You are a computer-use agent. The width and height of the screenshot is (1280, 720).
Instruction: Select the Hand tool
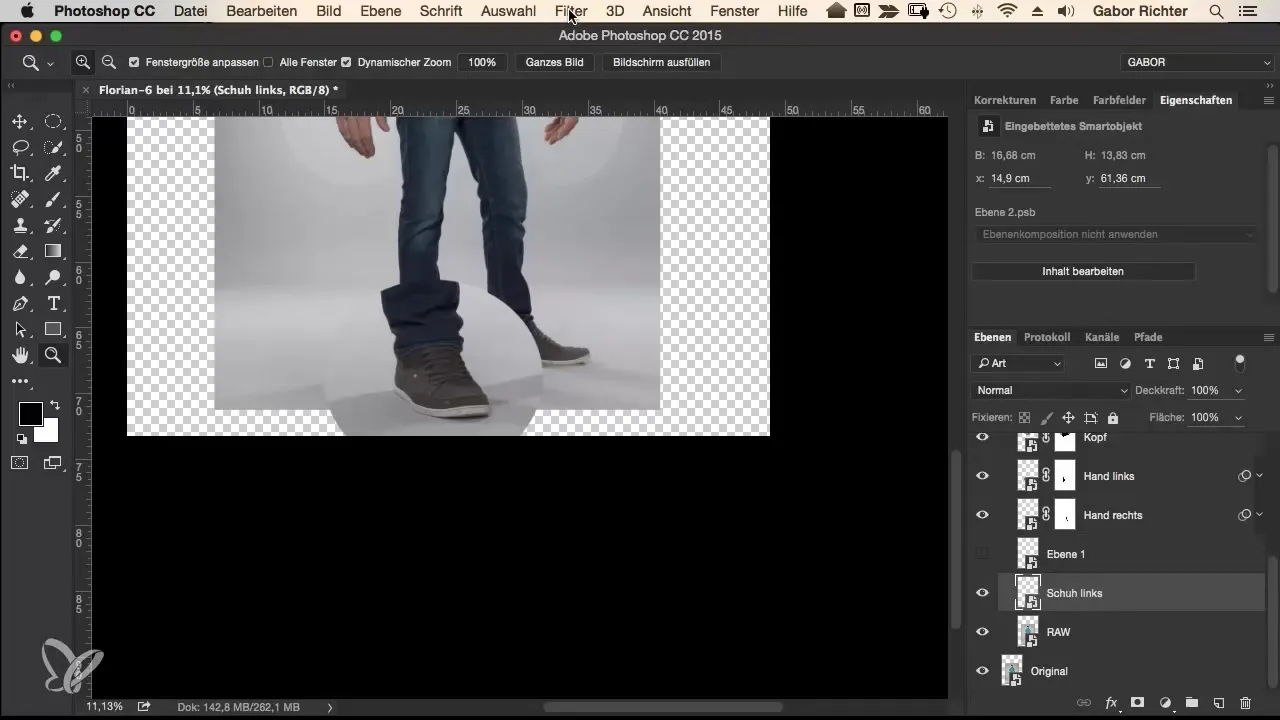pyautogui.click(x=19, y=356)
